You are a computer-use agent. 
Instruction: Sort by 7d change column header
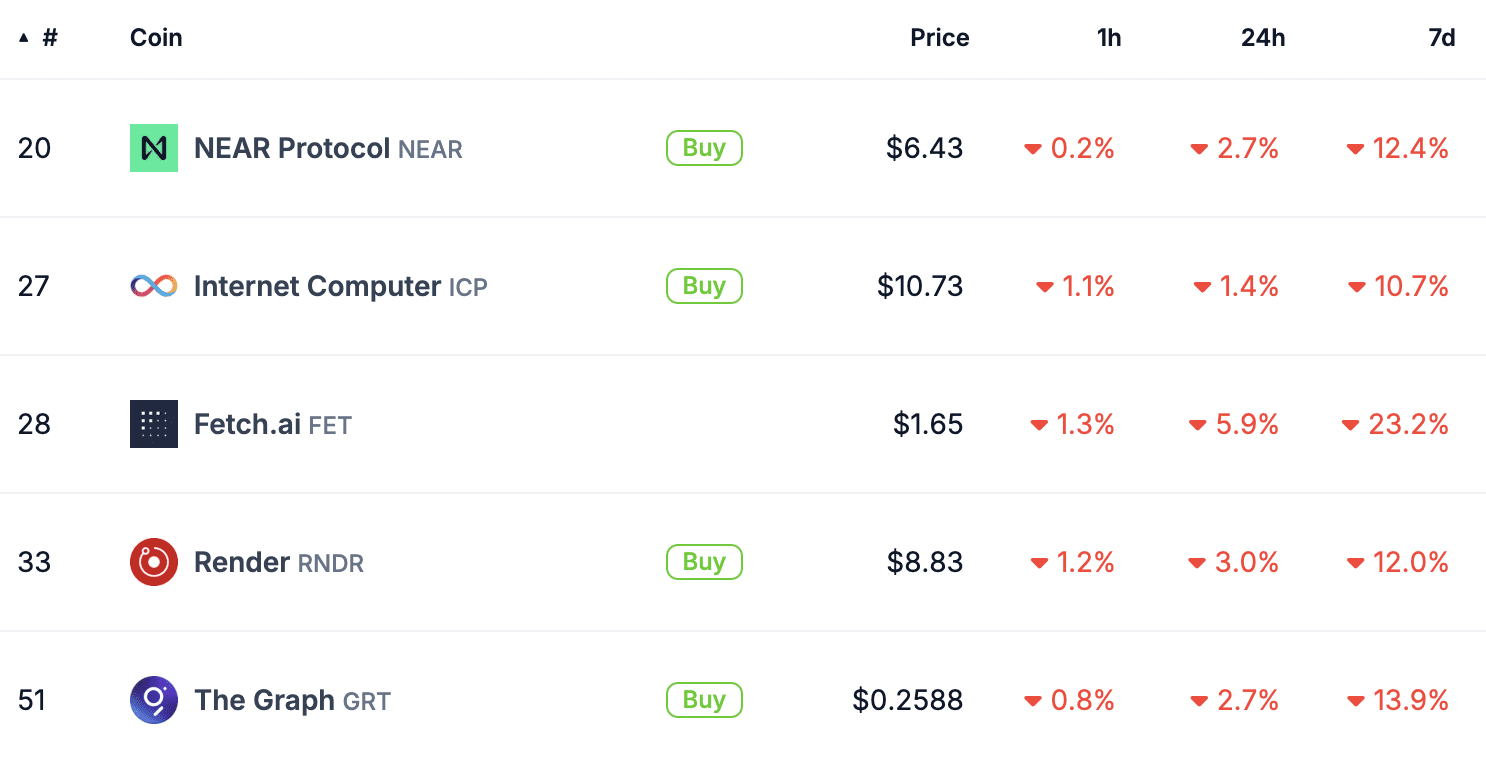coord(1441,38)
